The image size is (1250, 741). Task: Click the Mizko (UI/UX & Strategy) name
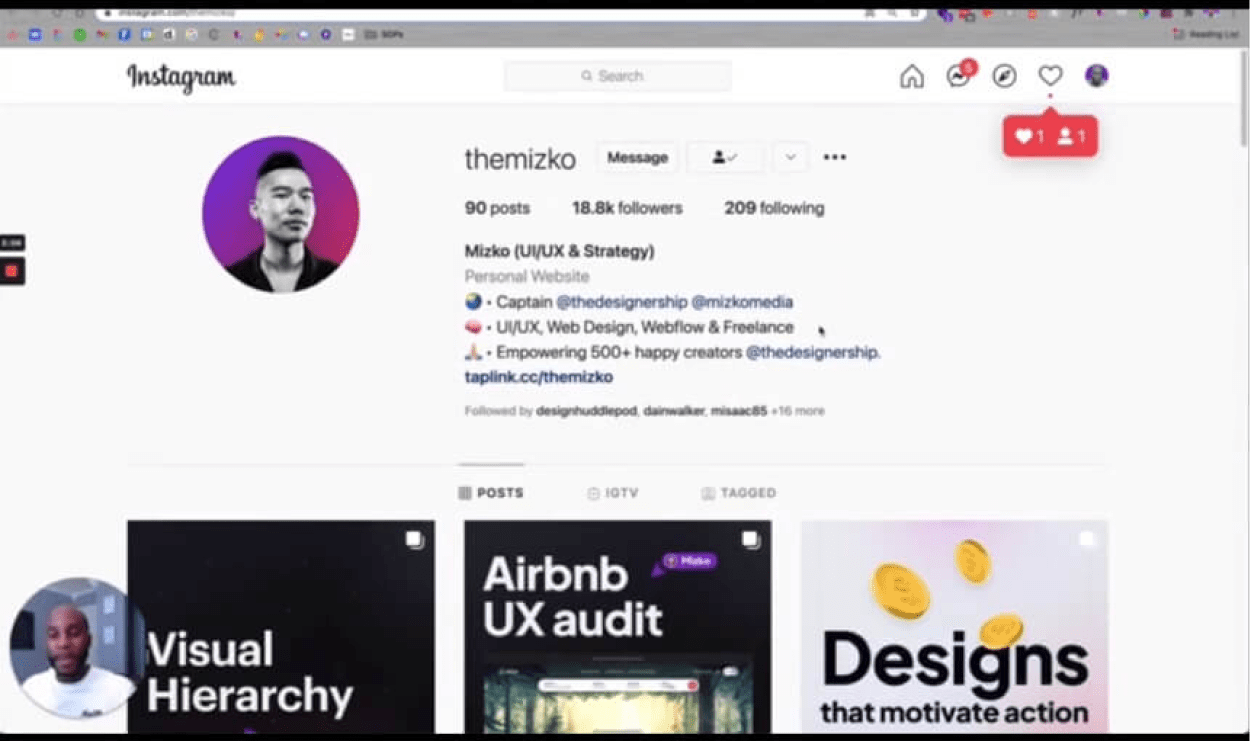click(x=559, y=251)
